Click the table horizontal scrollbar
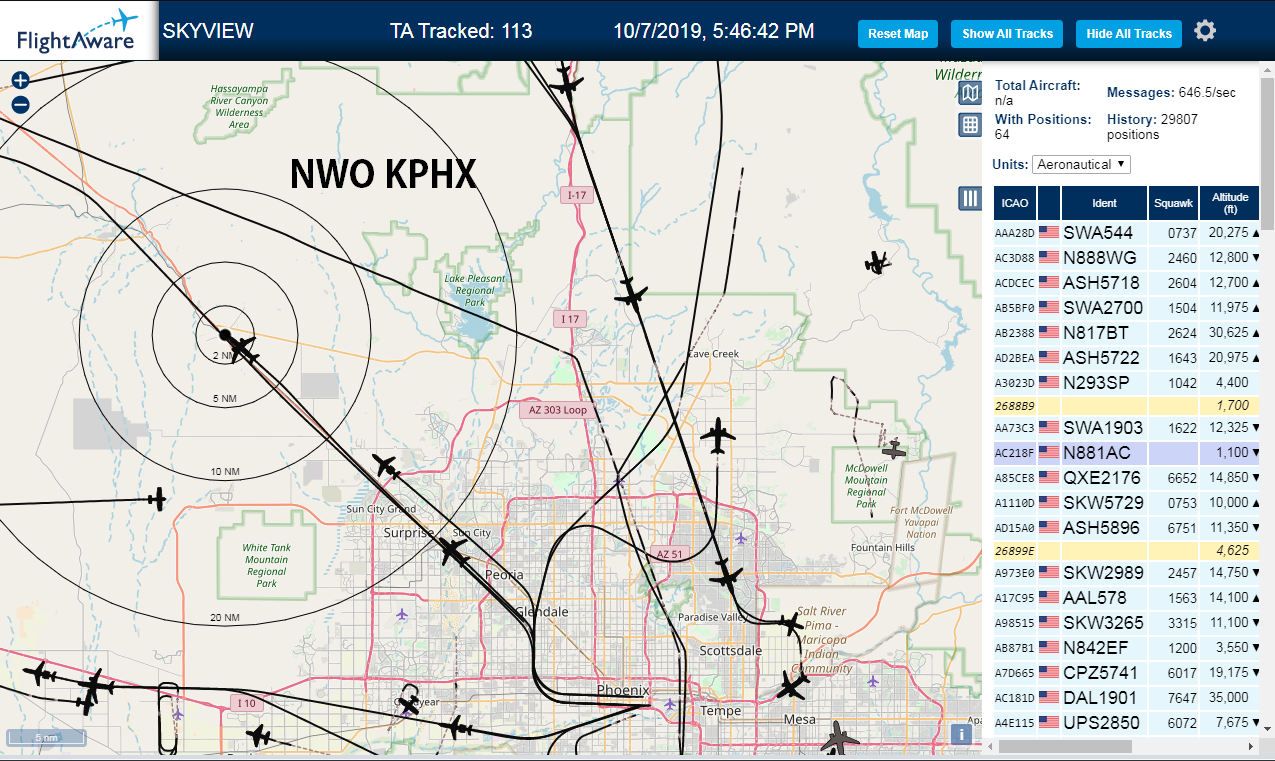 coord(1065,746)
